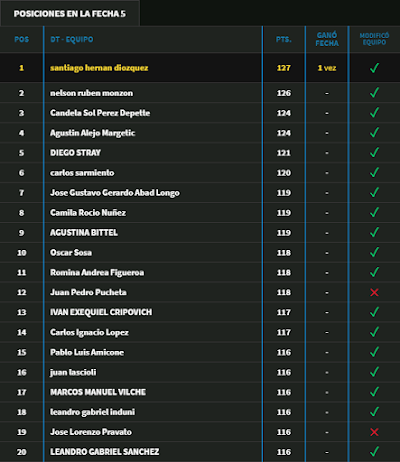Click green check for Jose Gustavo Gerardo Abad Longo

[x=374, y=192]
